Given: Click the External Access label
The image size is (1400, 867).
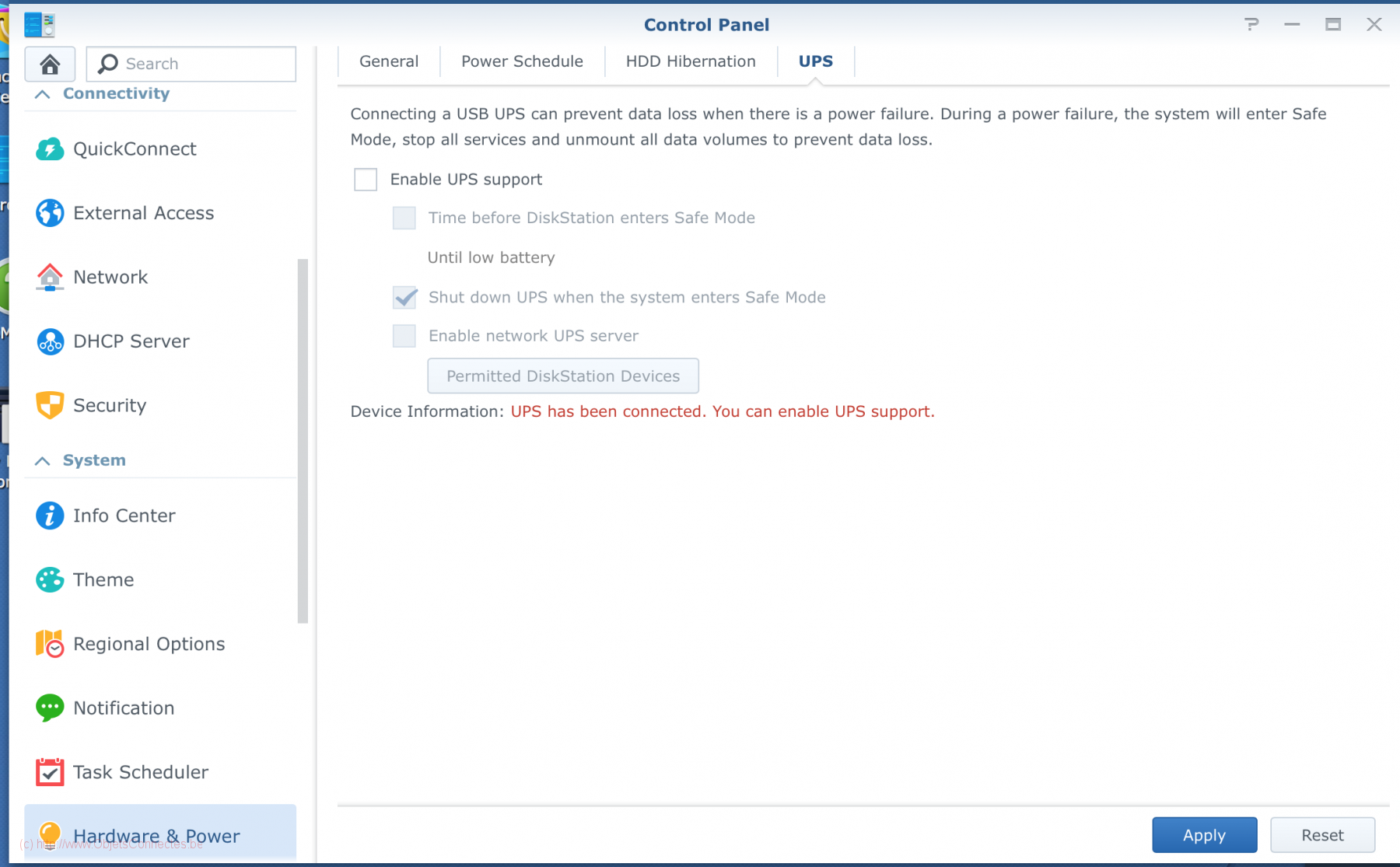Looking at the screenshot, I should click(x=144, y=213).
